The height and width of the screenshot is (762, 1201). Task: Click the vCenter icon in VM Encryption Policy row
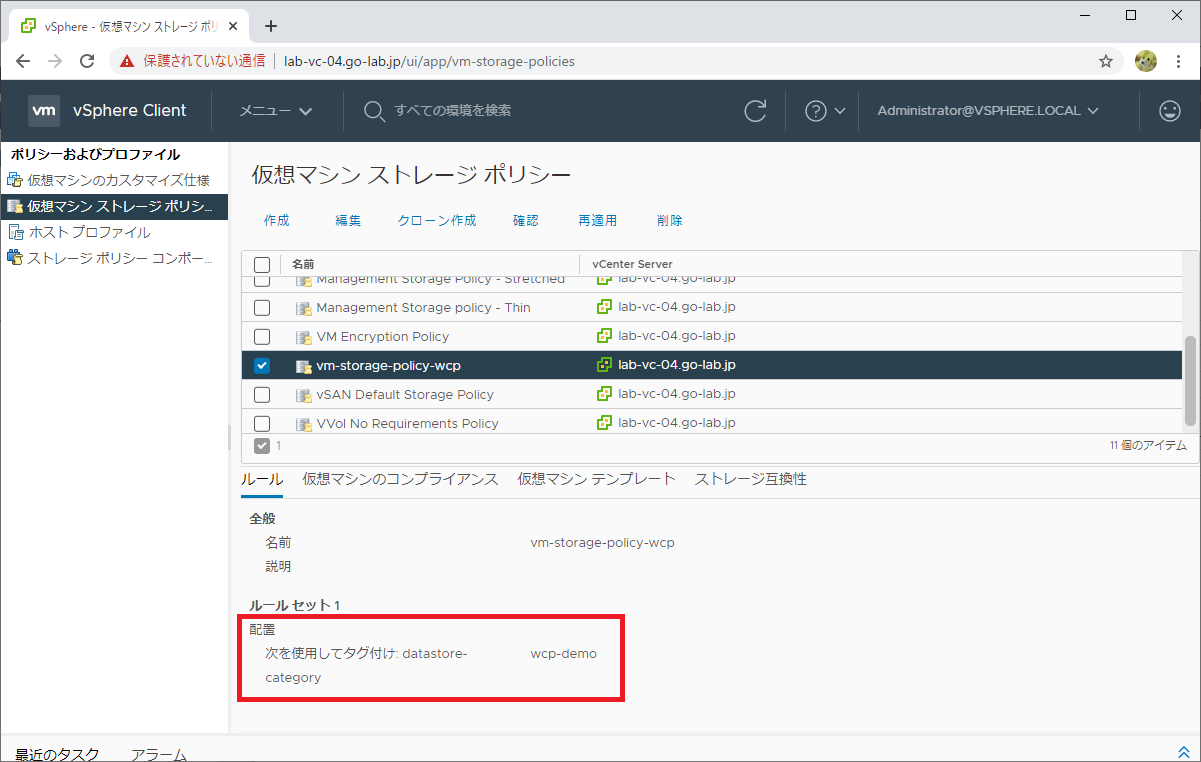[x=604, y=336]
